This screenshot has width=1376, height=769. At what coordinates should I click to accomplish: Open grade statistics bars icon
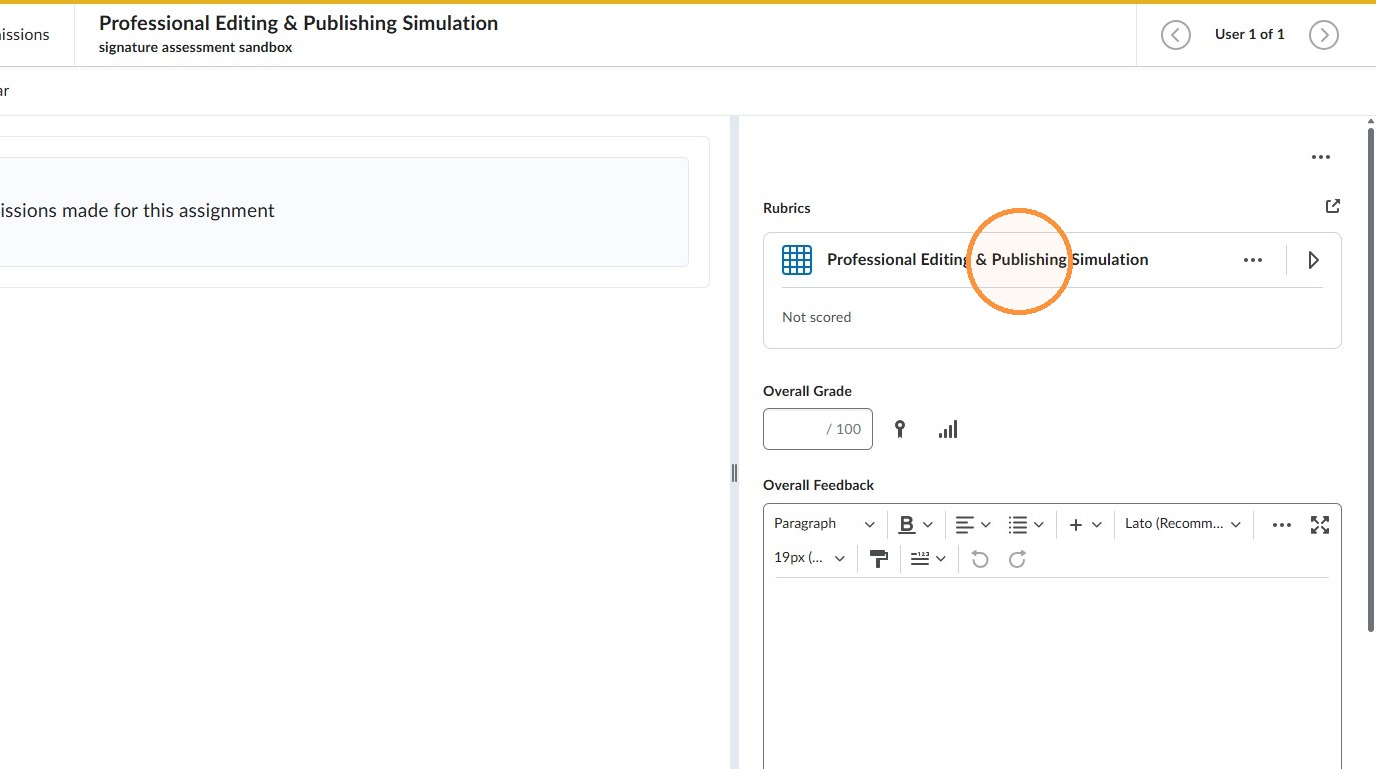(x=948, y=429)
